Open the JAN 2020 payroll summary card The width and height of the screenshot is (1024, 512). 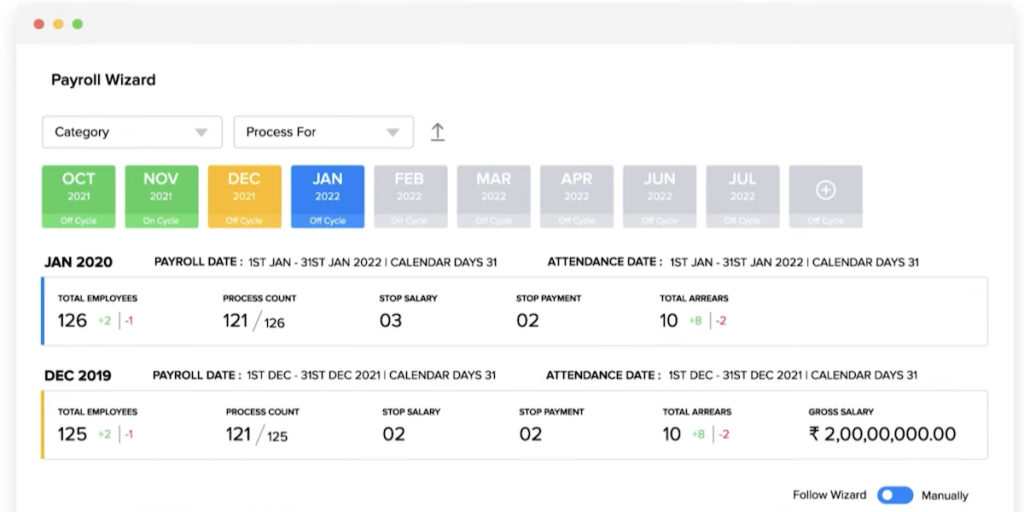tap(514, 311)
